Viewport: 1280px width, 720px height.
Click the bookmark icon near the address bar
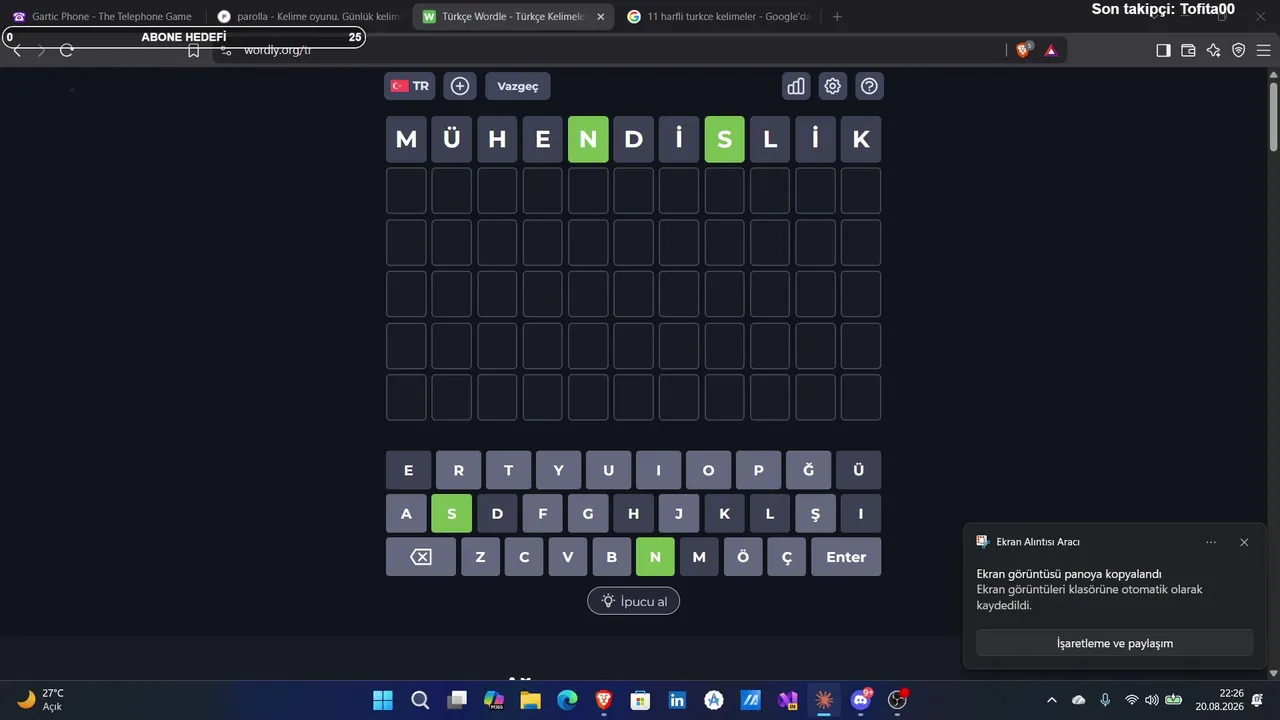point(194,51)
